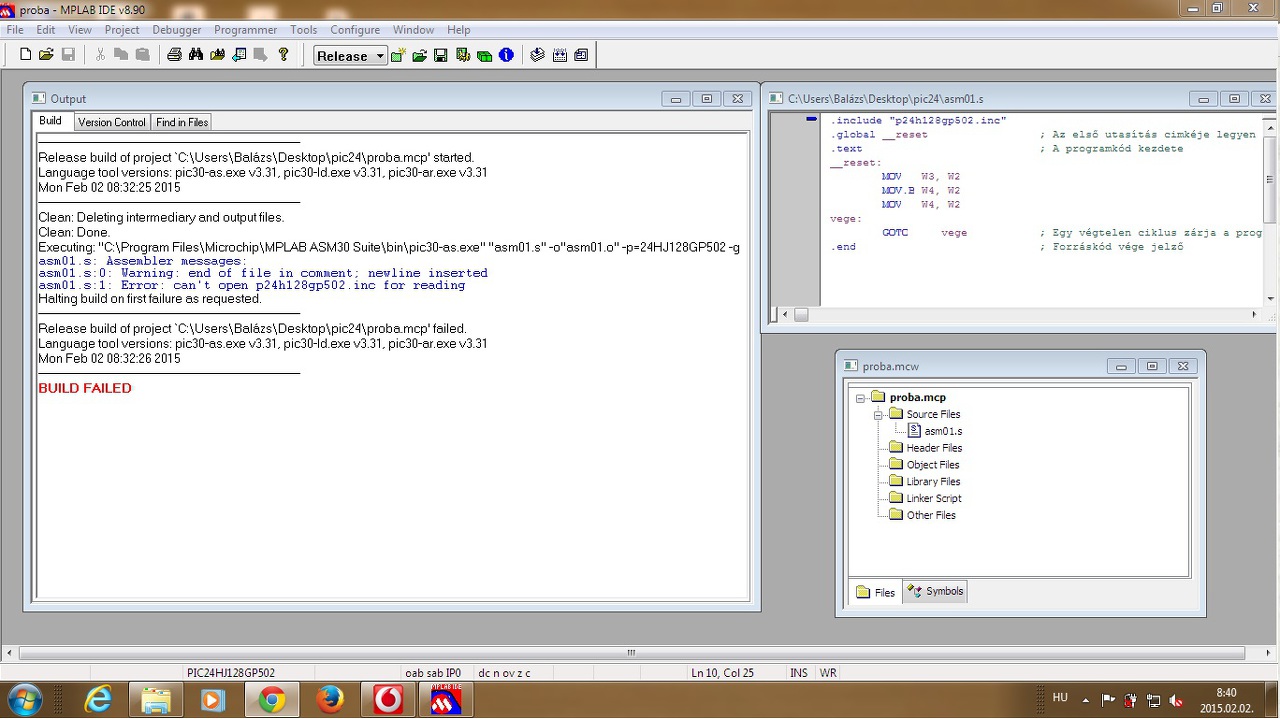
Task: Open the Windows Start button
Action: tap(24, 699)
